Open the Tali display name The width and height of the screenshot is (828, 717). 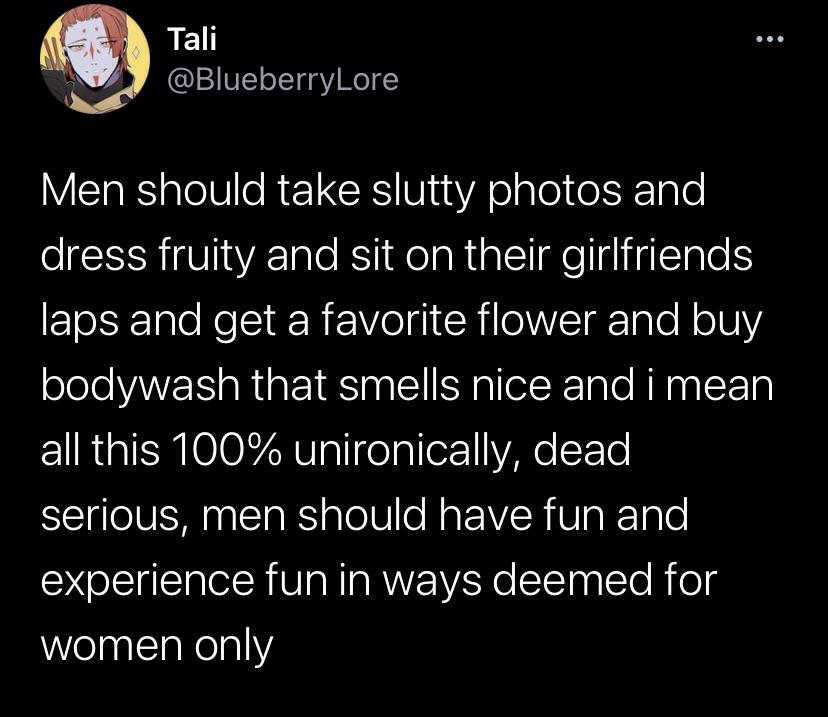pyautogui.click(x=191, y=38)
